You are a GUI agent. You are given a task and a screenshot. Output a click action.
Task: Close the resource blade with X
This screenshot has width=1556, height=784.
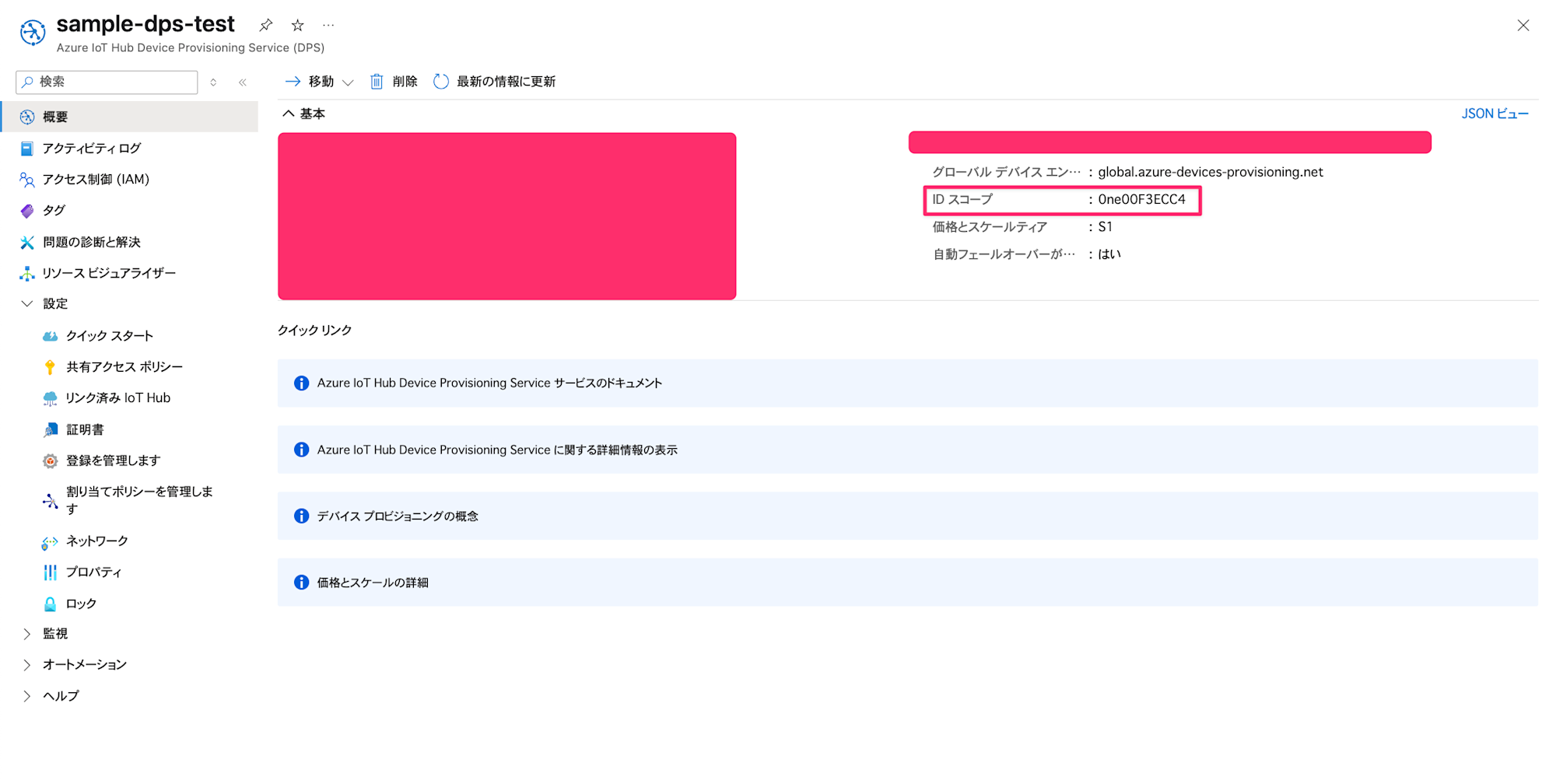click(x=1523, y=26)
